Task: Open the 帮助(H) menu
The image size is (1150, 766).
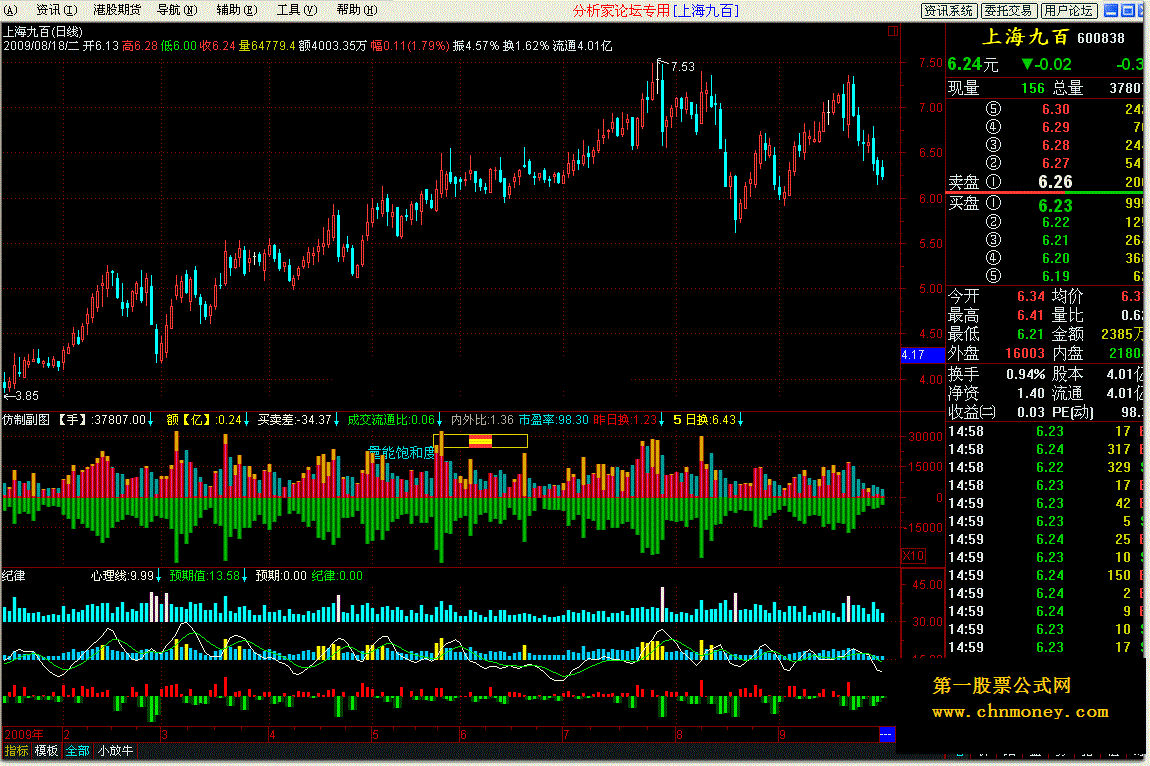Action: [x=357, y=10]
